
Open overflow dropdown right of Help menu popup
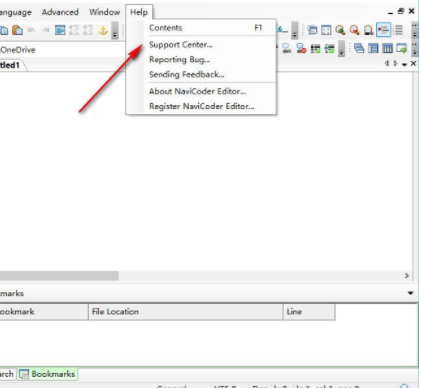click(295, 31)
